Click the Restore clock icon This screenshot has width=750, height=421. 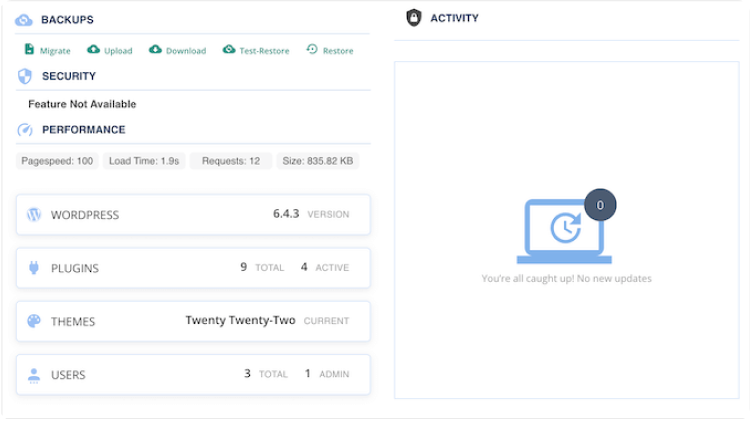[x=312, y=49]
